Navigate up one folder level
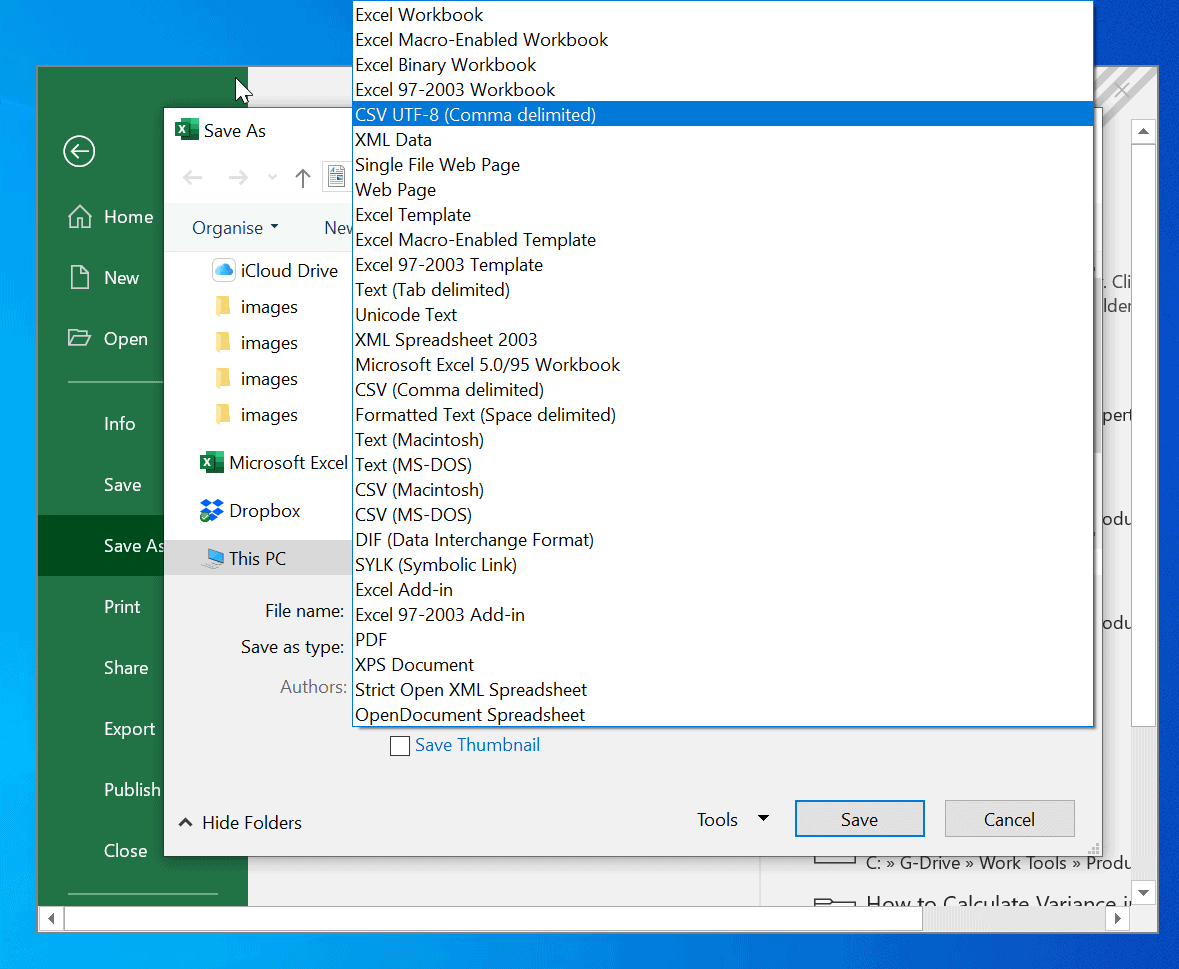This screenshot has height=969, width=1179. (x=303, y=178)
